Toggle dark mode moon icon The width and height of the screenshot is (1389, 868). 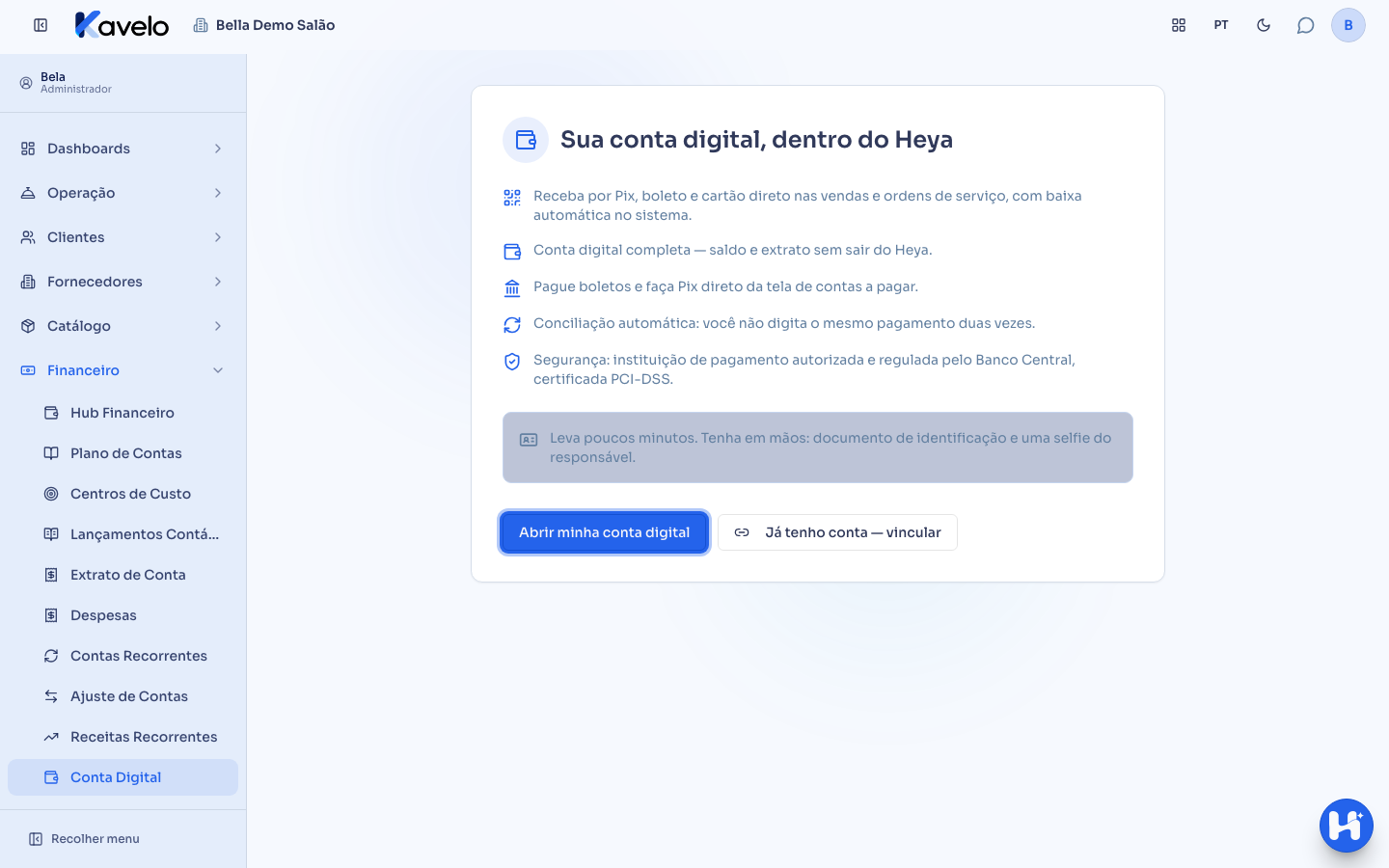pyautogui.click(x=1264, y=25)
